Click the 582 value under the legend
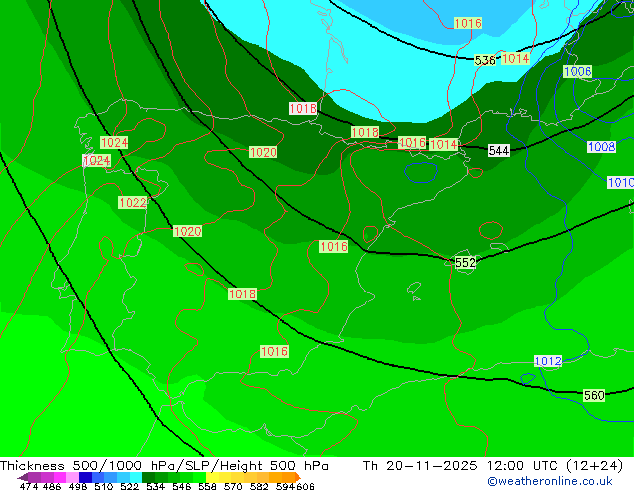This screenshot has width=634, height=490. (x=259, y=486)
